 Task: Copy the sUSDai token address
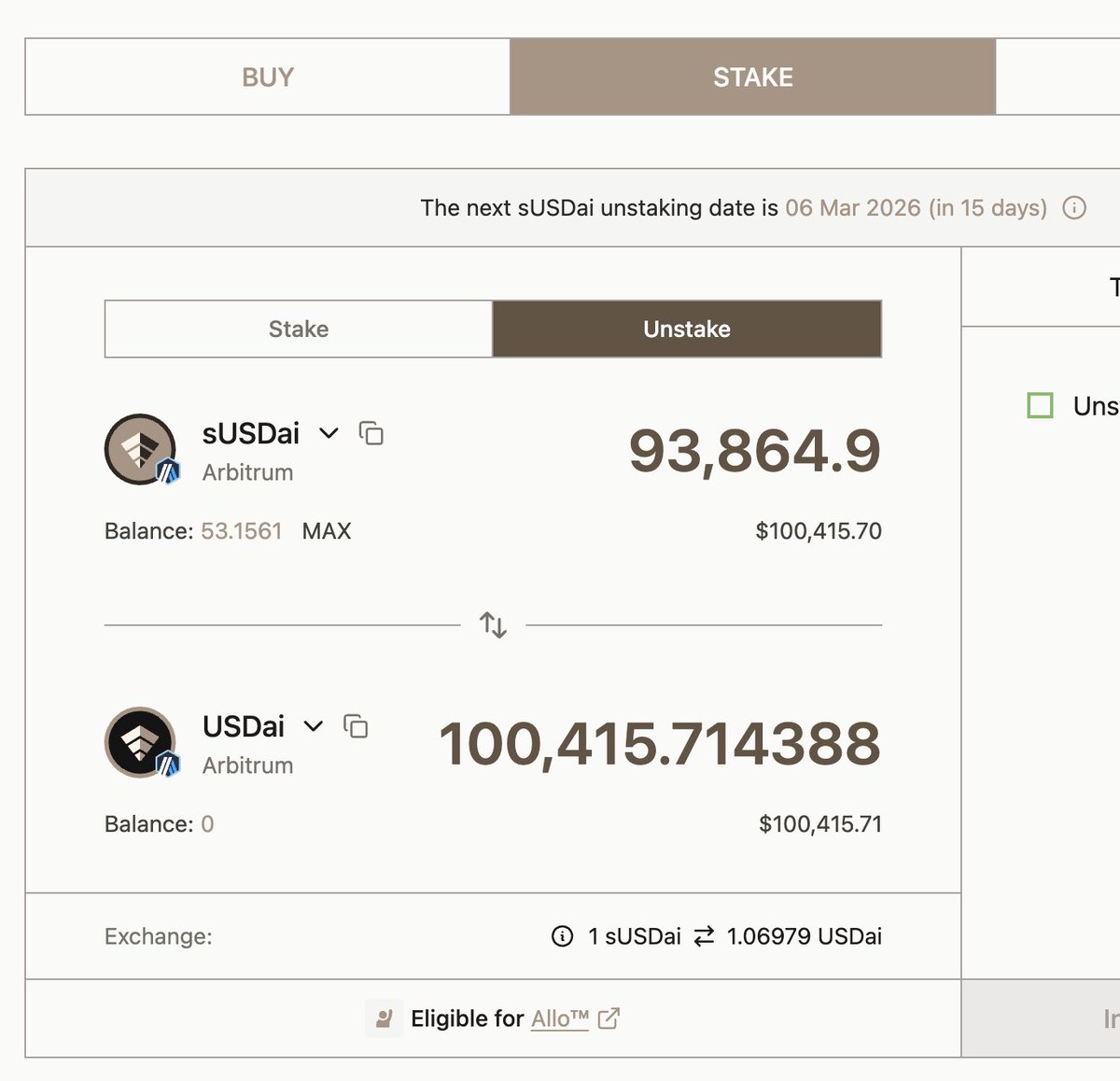371,433
